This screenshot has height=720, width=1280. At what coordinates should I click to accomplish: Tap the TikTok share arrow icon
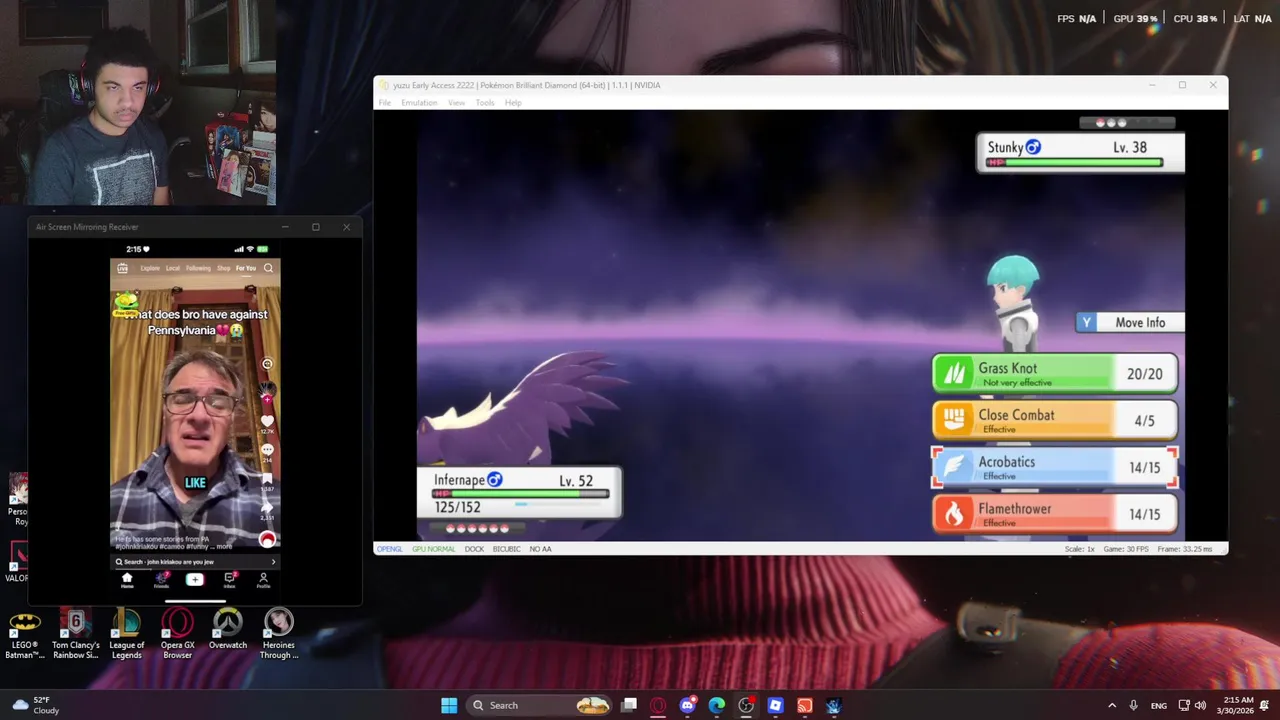(x=267, y=507)
